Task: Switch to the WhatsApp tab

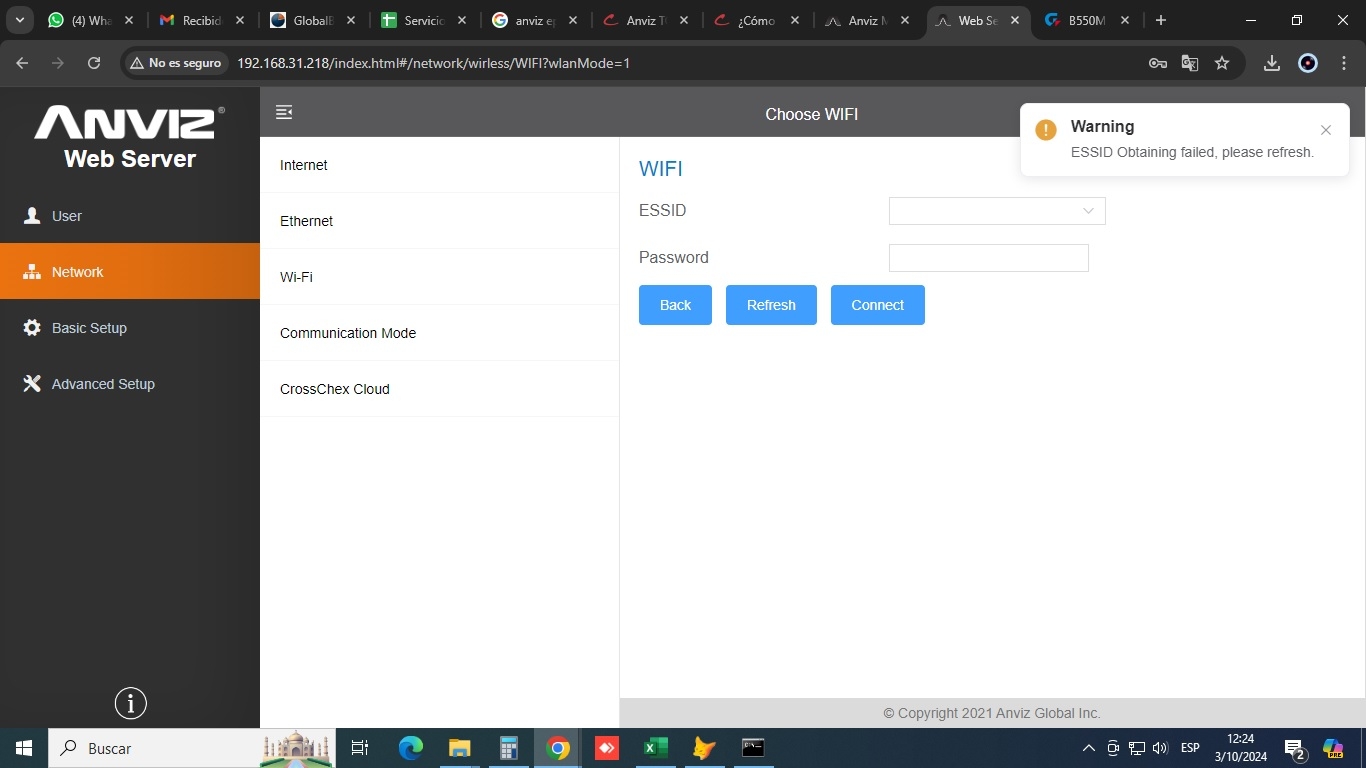Action: [90, 20]
